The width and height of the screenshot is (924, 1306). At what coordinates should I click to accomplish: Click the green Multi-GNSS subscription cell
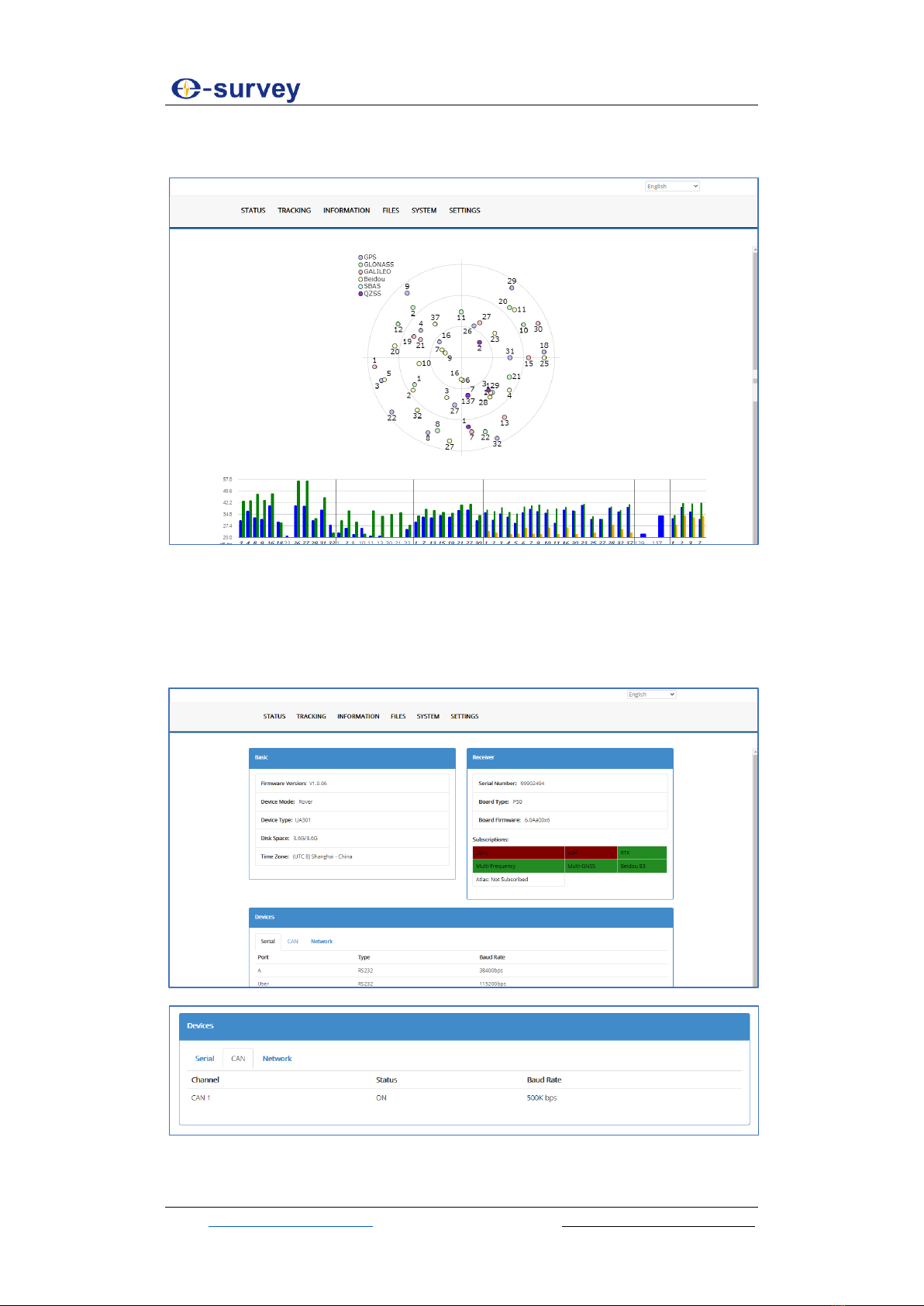[x=591, y=867]
